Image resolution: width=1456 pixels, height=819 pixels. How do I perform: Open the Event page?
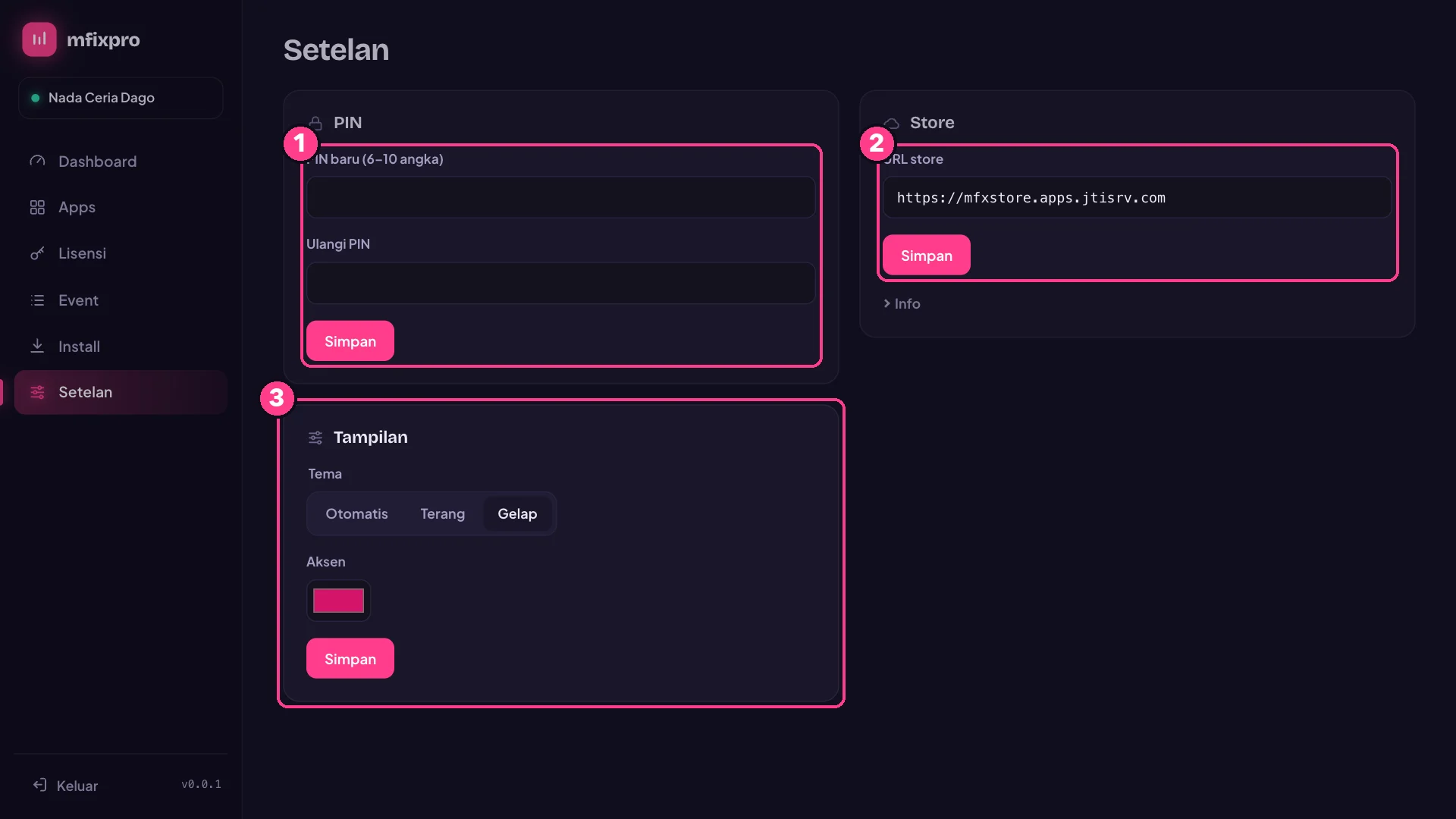(x=121, y=300)
